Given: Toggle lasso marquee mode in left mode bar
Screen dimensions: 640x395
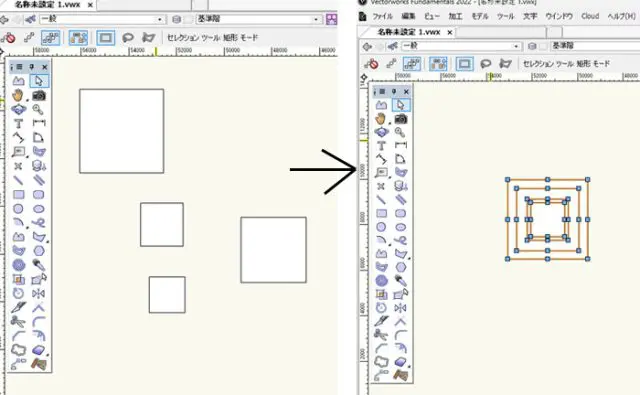Looking at the screenshot, I should 128,38.
